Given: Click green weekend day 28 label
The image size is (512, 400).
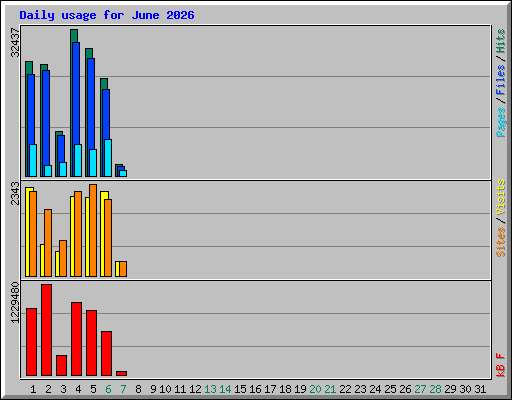Looking at the screenshot, I should (x=435, y=389).
